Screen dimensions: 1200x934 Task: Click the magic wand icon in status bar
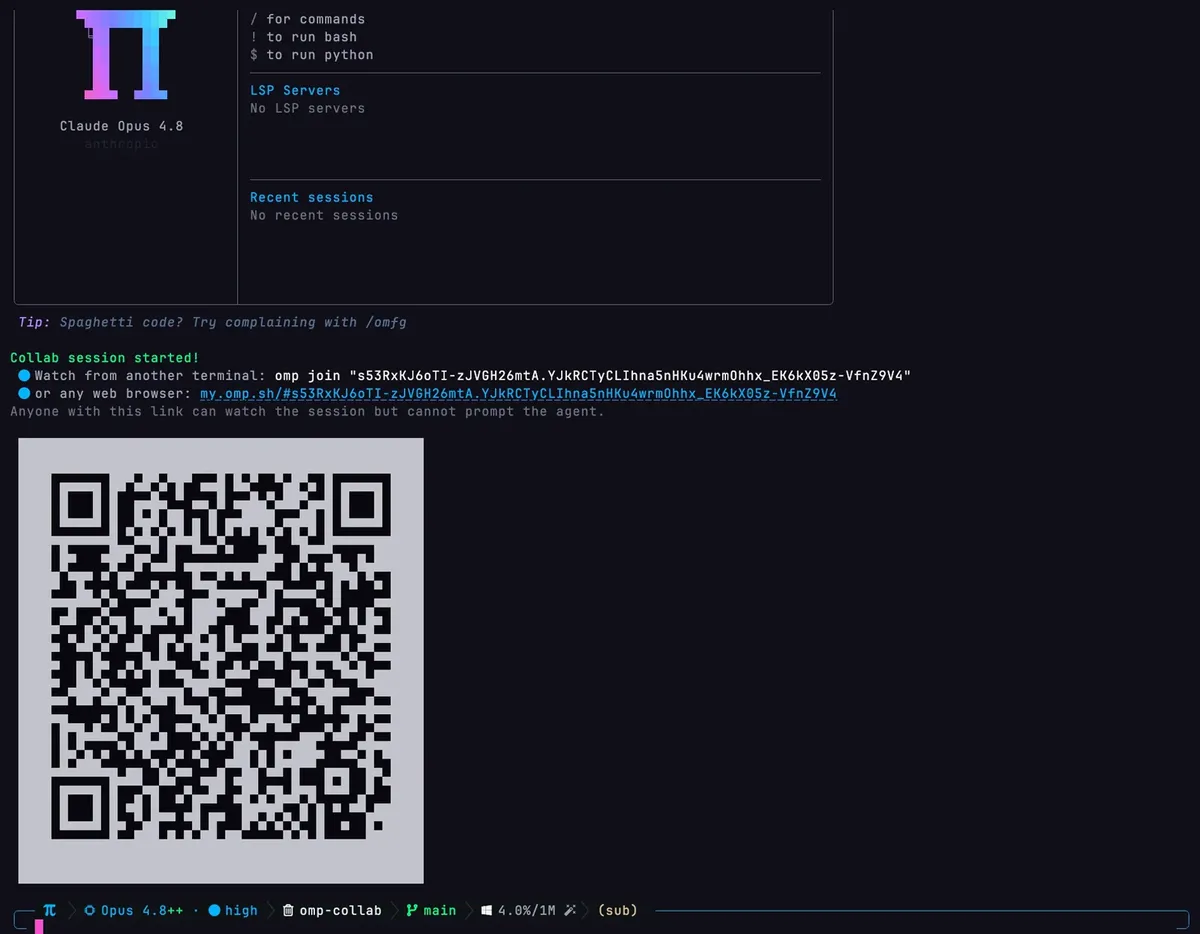[571, 911]
